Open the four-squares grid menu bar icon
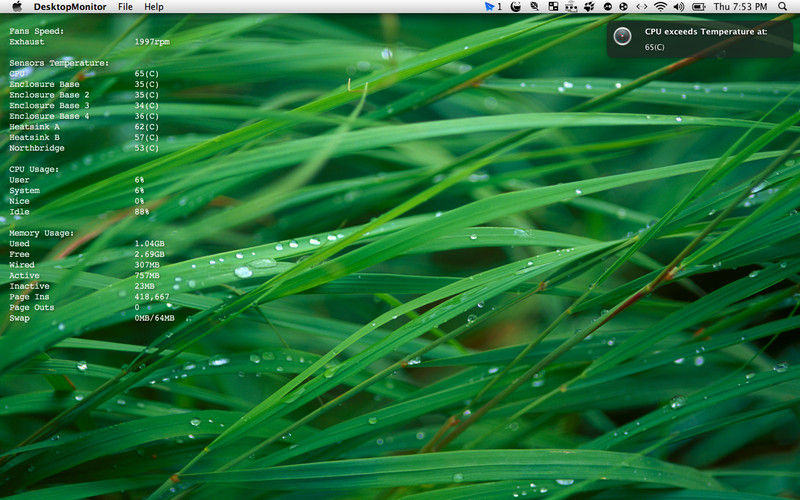Image resolution: width=800 pixels, height=500 pixels. (x=553, y=7)
